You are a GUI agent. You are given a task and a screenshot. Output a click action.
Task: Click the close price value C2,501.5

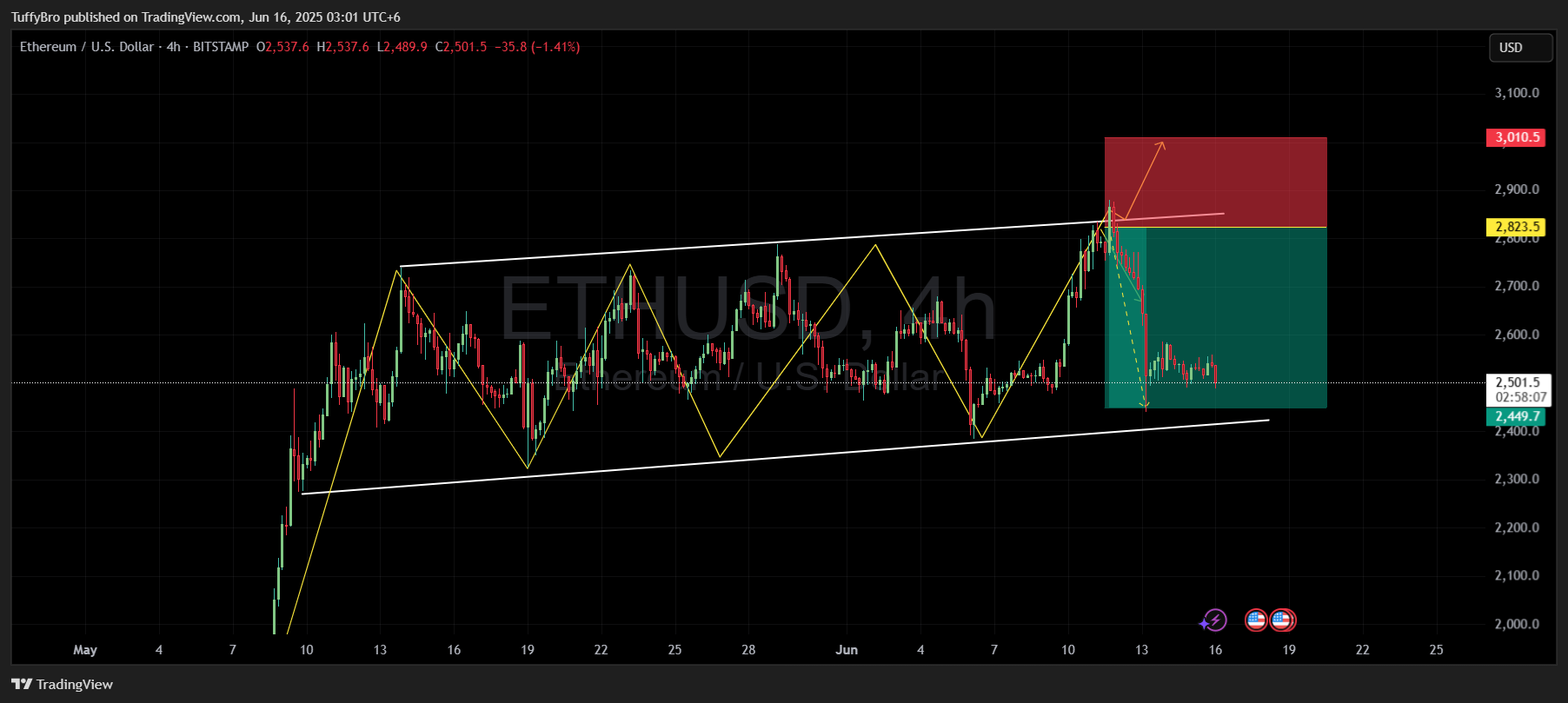(x=462, y=47)
